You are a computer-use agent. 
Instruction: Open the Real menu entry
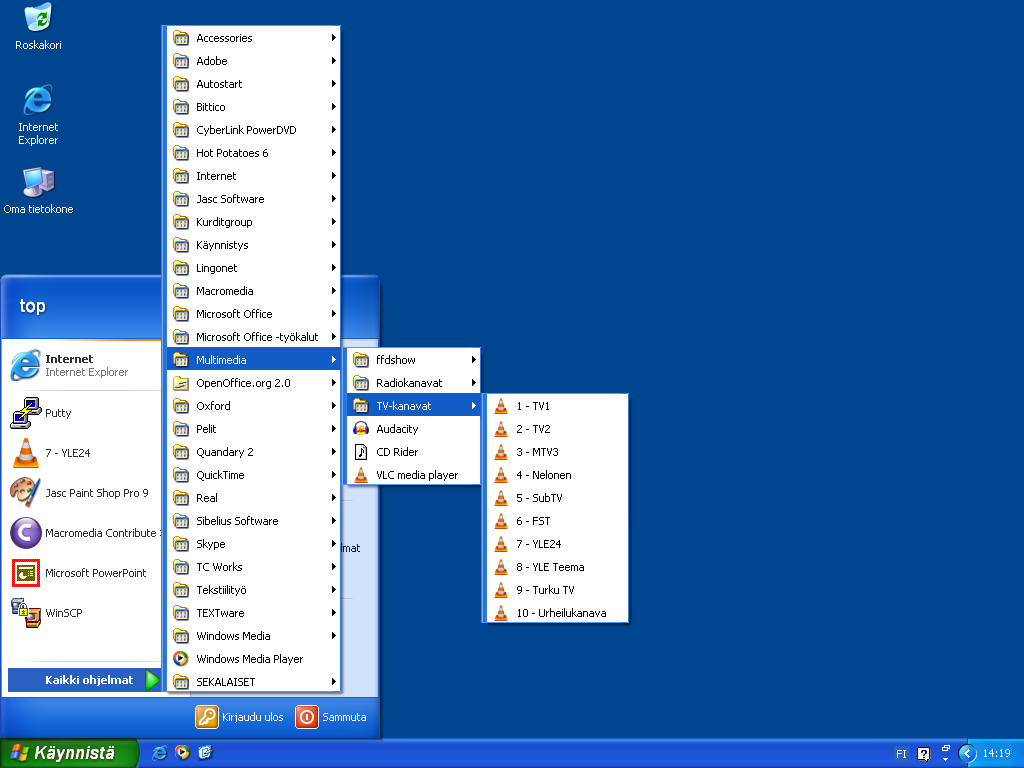click(x=253, y=498)
